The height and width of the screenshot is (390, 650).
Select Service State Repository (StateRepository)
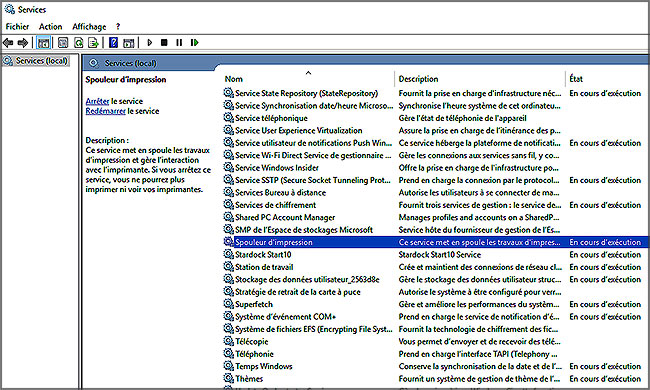306,93
